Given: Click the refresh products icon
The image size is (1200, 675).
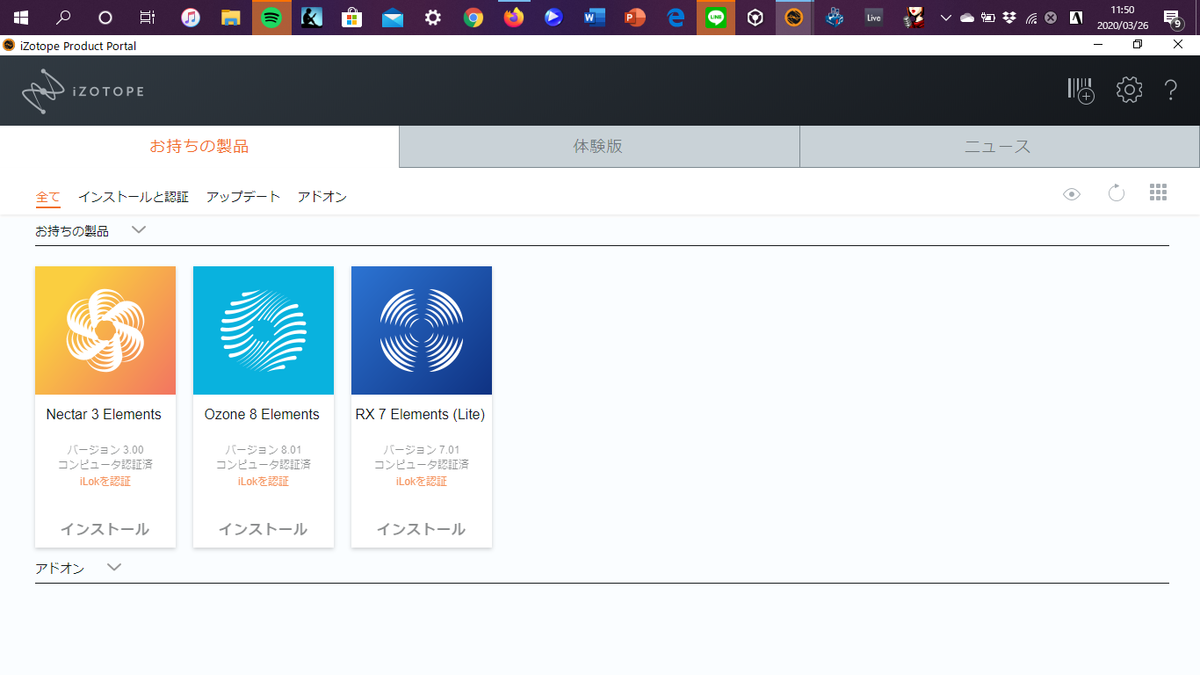Looking at the screenshot, I should pyautogui.click(x=1117, y=193).
